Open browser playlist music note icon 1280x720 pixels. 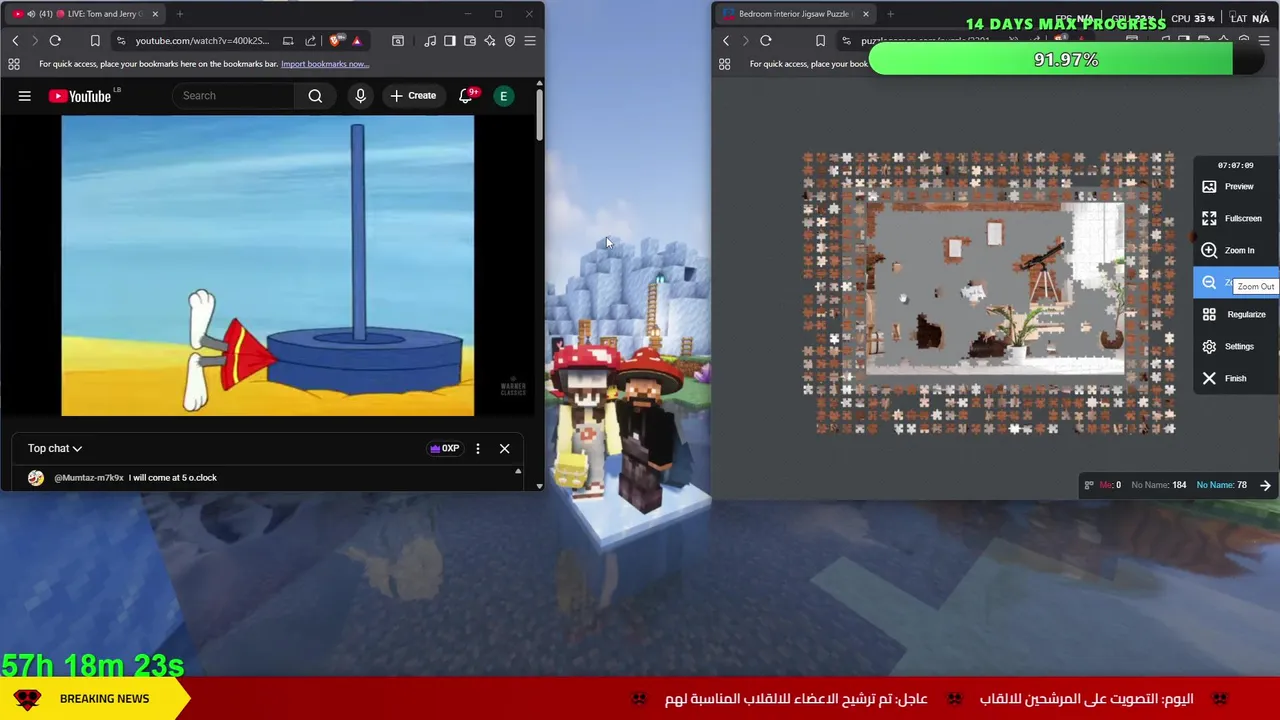[430, 41]
